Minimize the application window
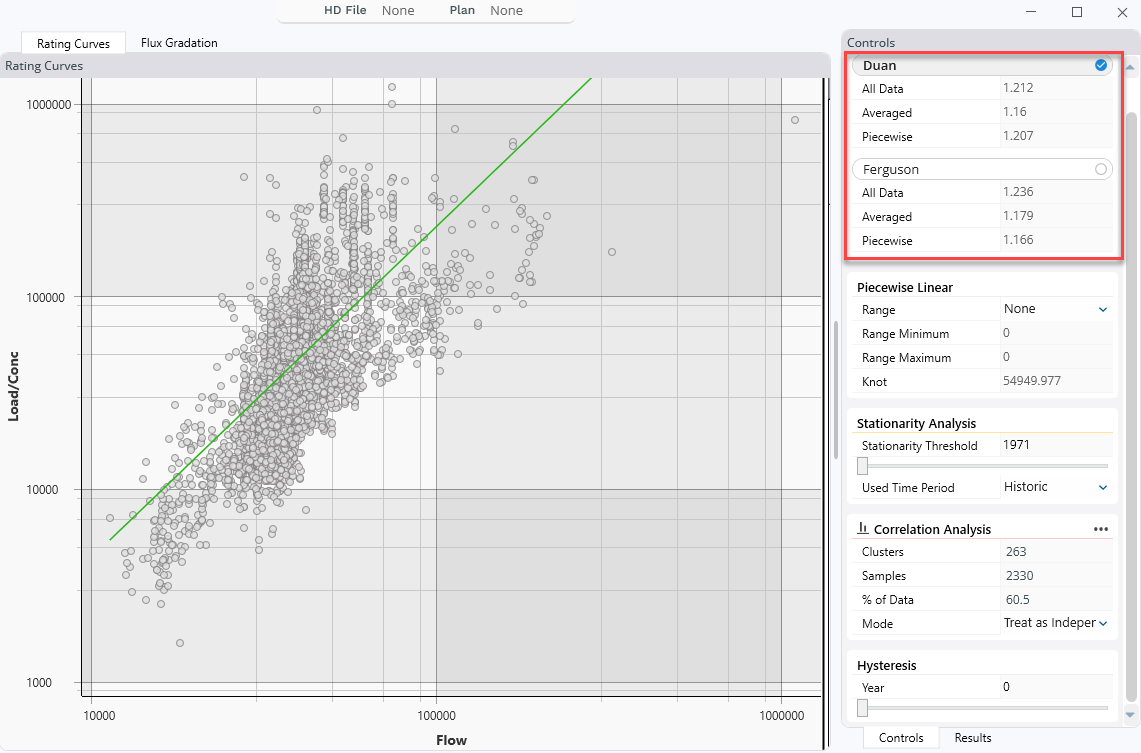 click(1031, 12)
